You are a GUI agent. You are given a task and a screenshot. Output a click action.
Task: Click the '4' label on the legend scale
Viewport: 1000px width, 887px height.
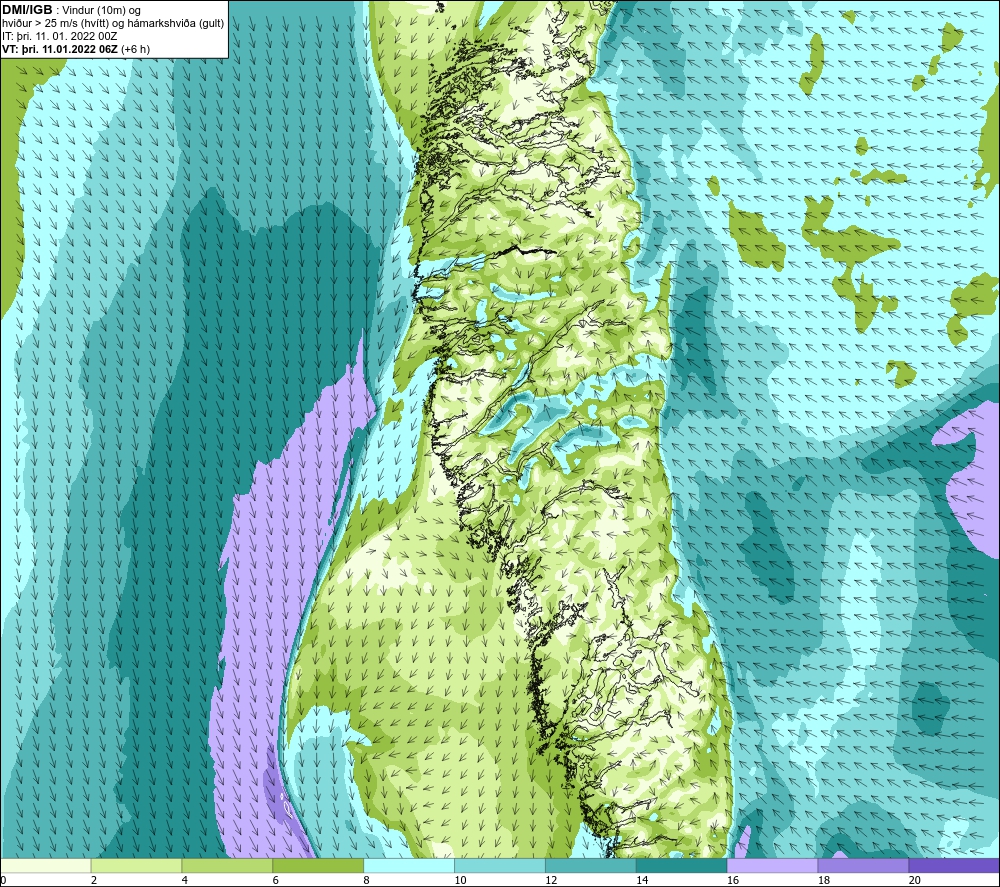tap(185, 880)
